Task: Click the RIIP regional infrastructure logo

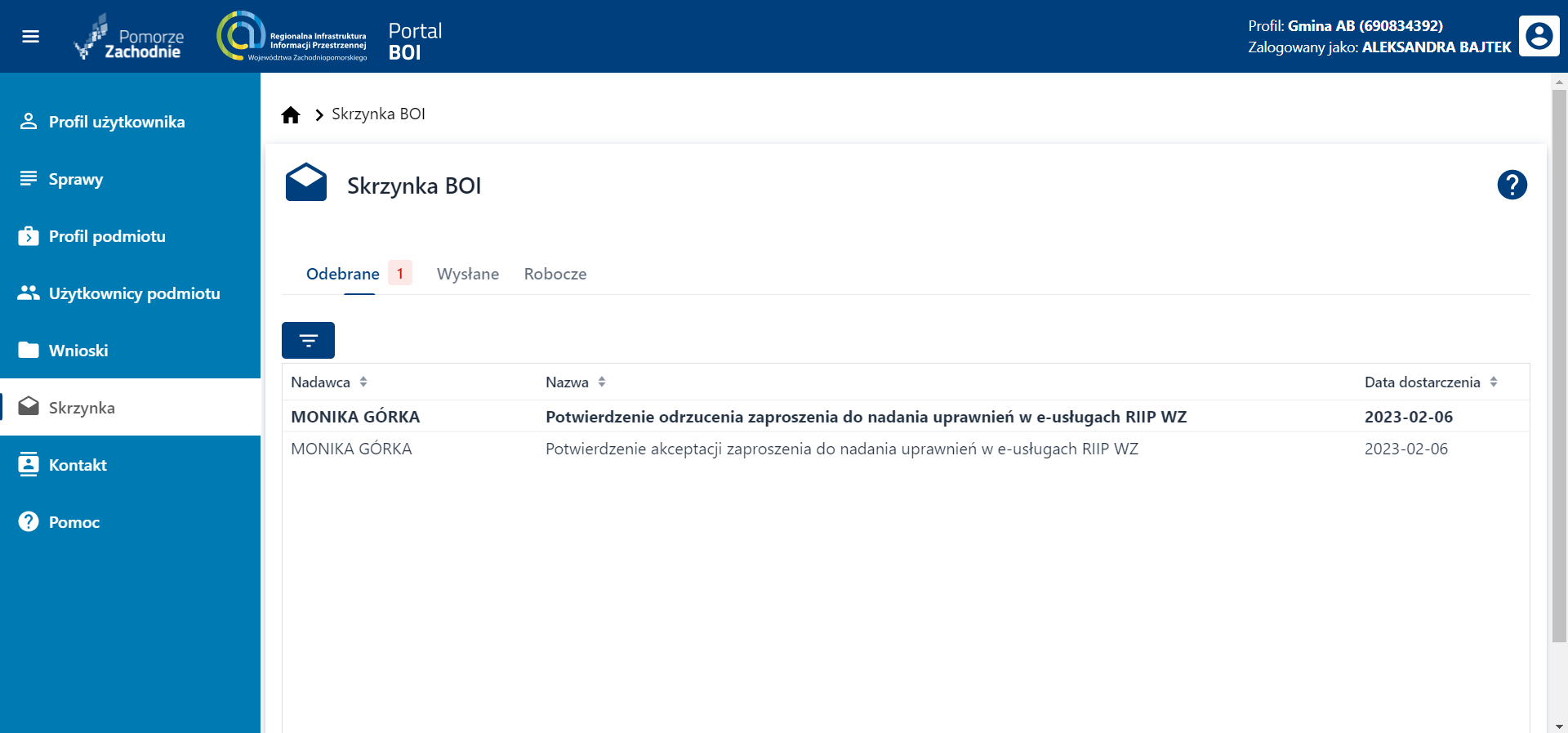Action: [x=292, y=38]
